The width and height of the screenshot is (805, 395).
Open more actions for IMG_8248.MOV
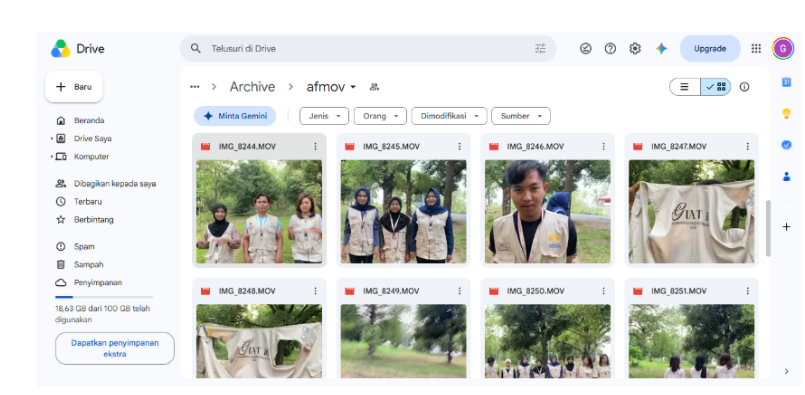(x=315, y=291)
